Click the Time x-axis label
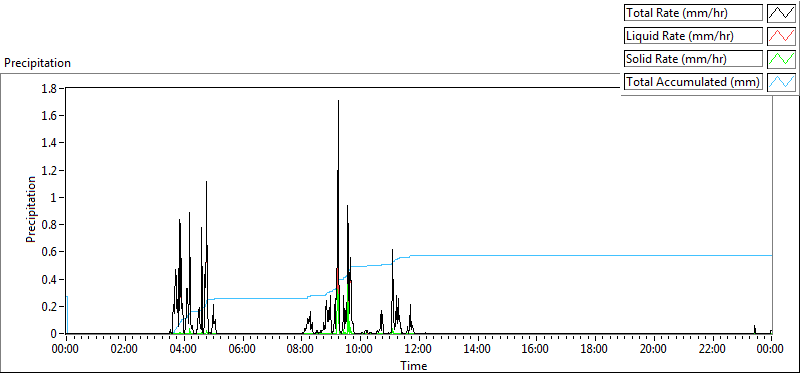Viewport: 800px width, 373px height. (414, 365)
